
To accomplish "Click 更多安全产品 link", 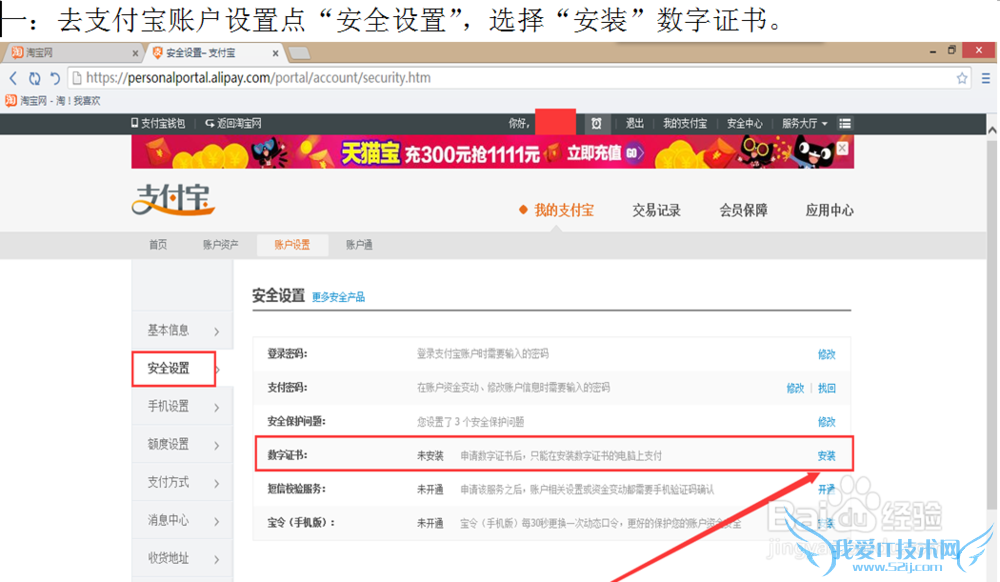I will pos(339,297).
